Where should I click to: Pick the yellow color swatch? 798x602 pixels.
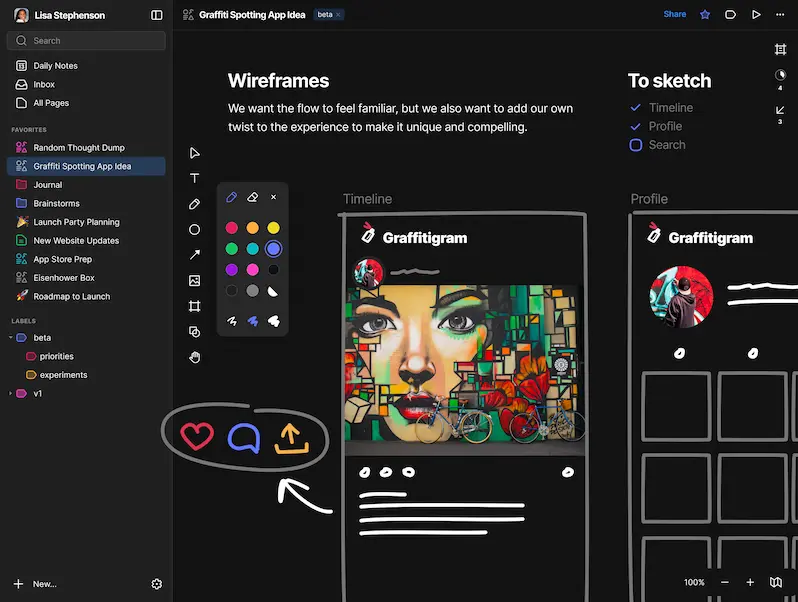(273, 227)
